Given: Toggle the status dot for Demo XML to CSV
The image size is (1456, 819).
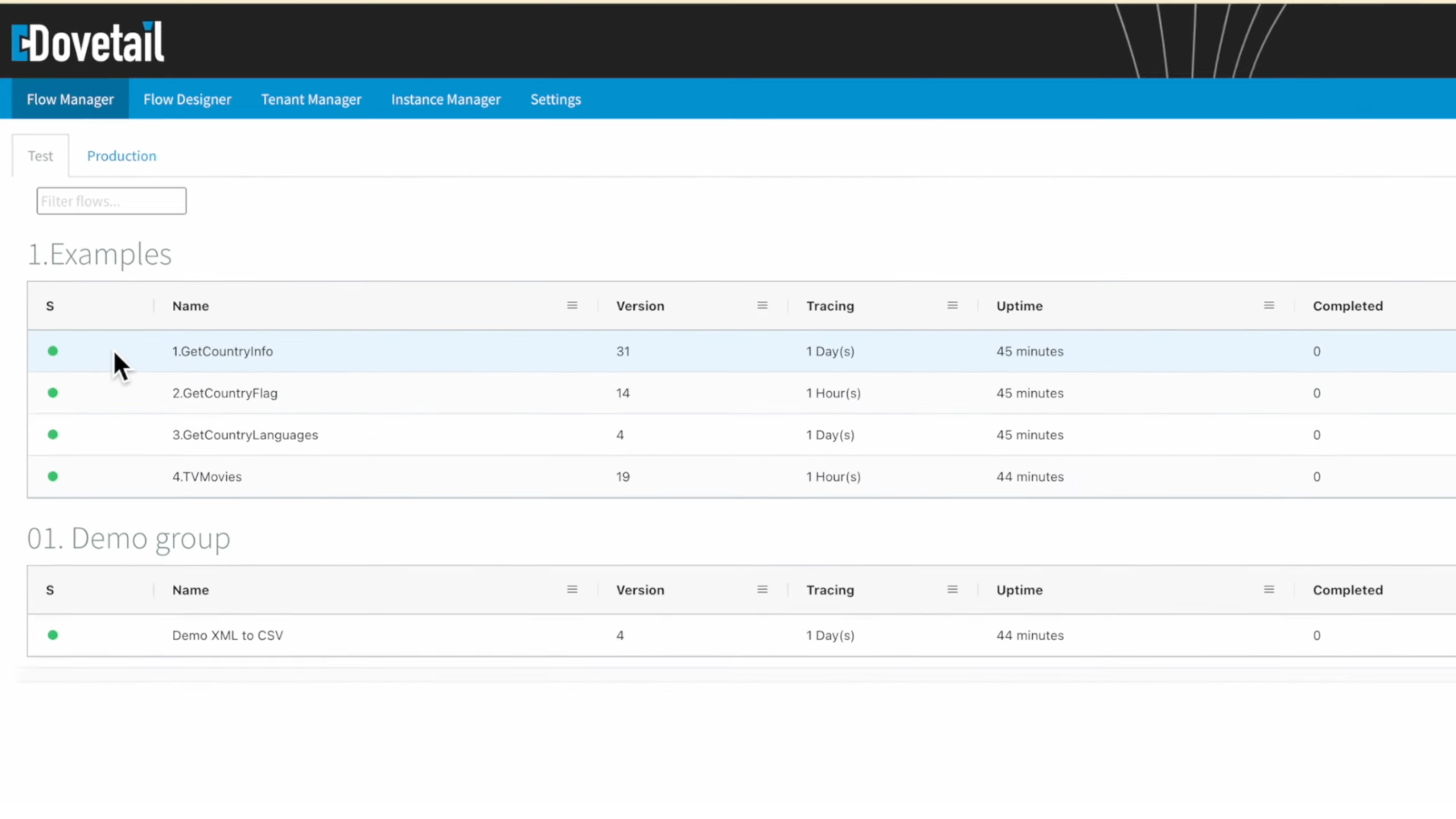Looking at the screenshot, I should click(52, 635).
